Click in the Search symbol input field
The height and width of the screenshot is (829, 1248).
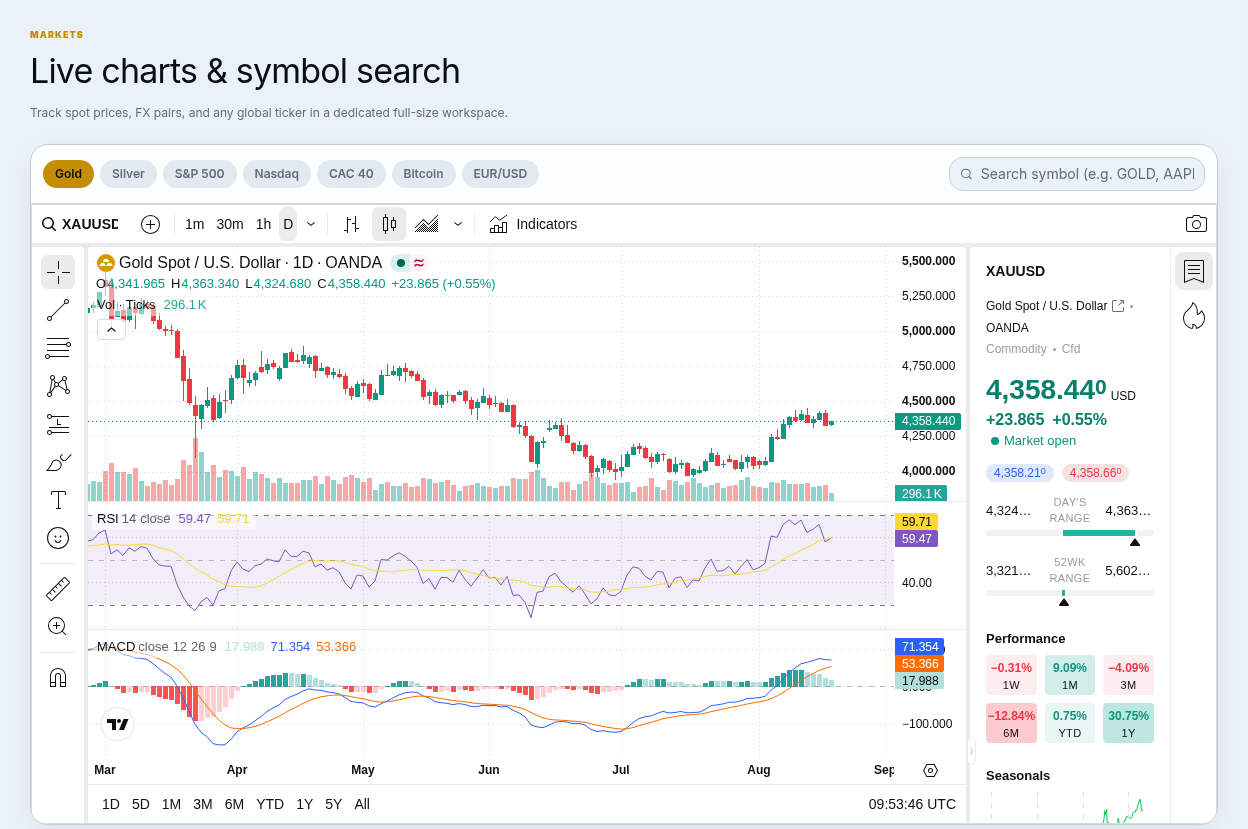pyautogui.click(x=1077, y=174)
